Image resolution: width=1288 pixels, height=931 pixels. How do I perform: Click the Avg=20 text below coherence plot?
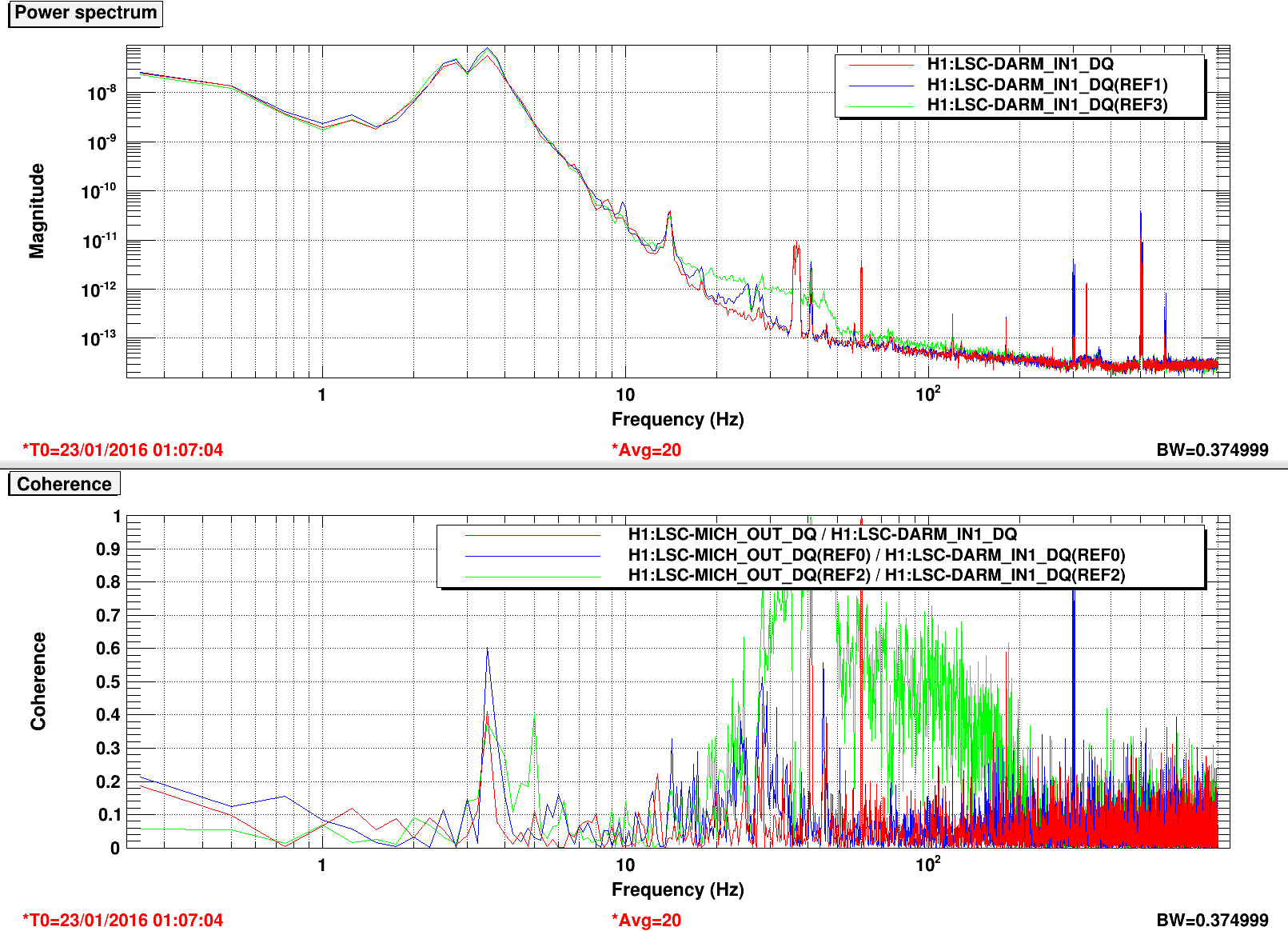(x=646, y=920)
